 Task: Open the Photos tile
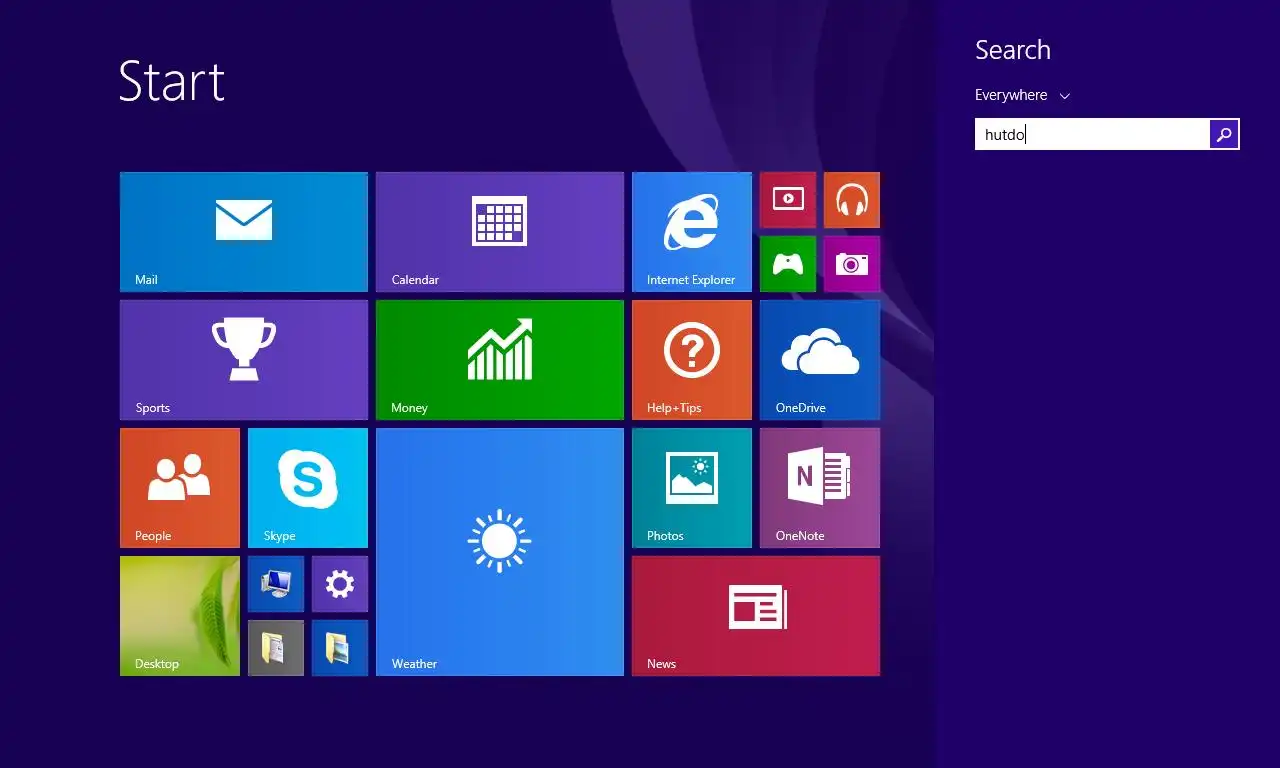click(x=692, y=488)
